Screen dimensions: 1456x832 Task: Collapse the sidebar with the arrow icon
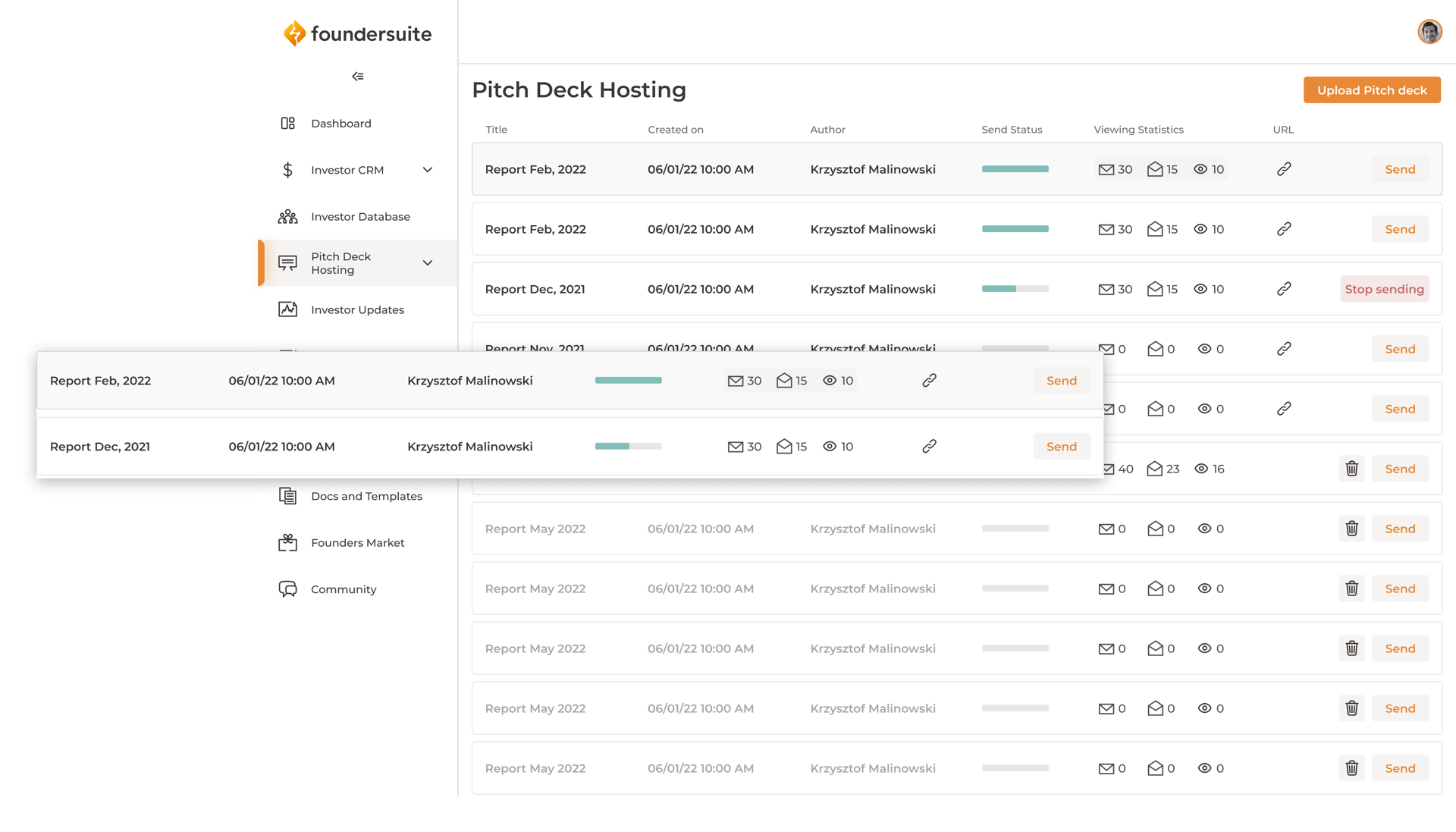pos(358,77)
